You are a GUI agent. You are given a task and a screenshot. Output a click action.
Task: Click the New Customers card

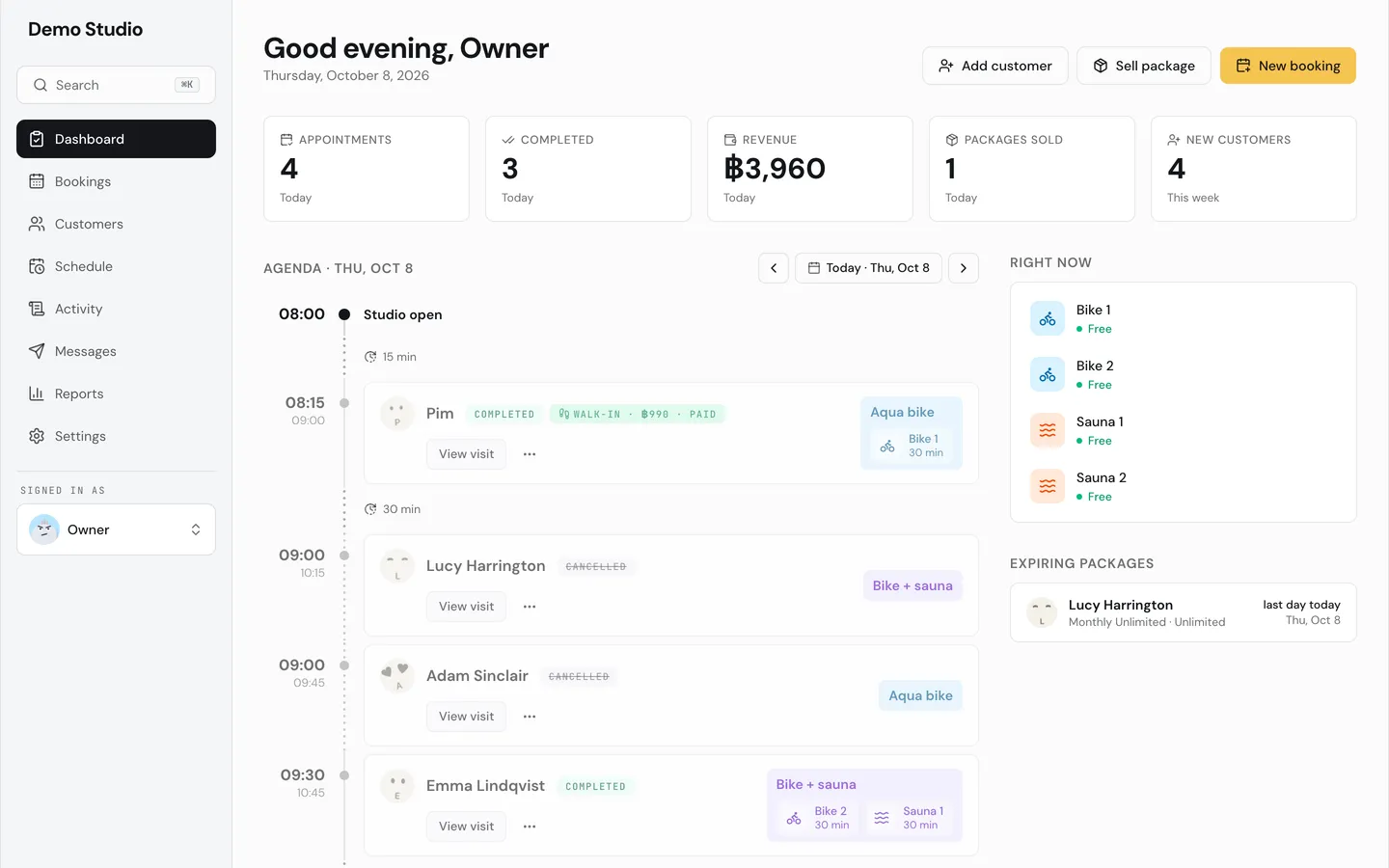coord(1254,169)
